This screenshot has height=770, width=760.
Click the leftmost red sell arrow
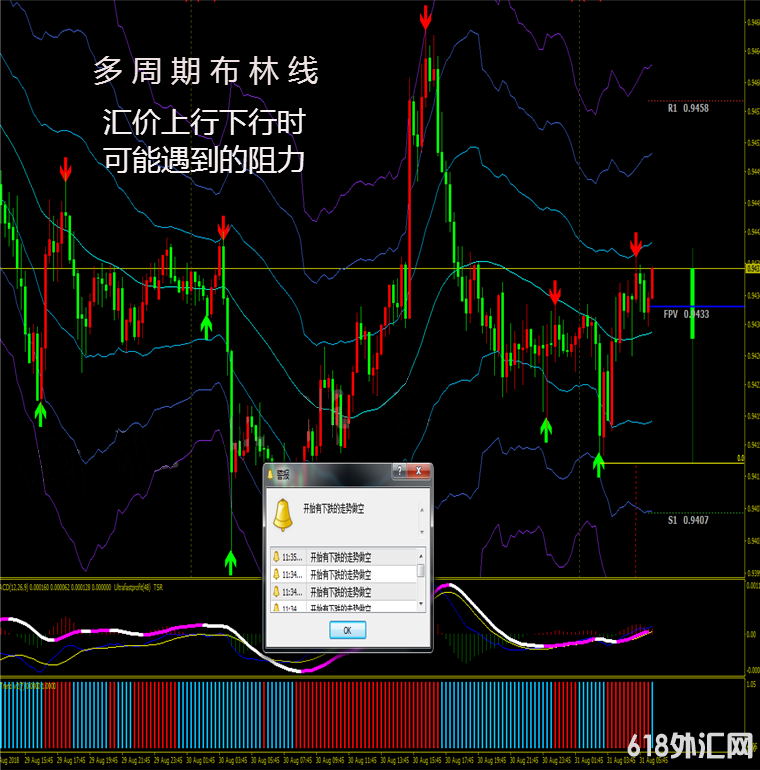coord(65,170)
